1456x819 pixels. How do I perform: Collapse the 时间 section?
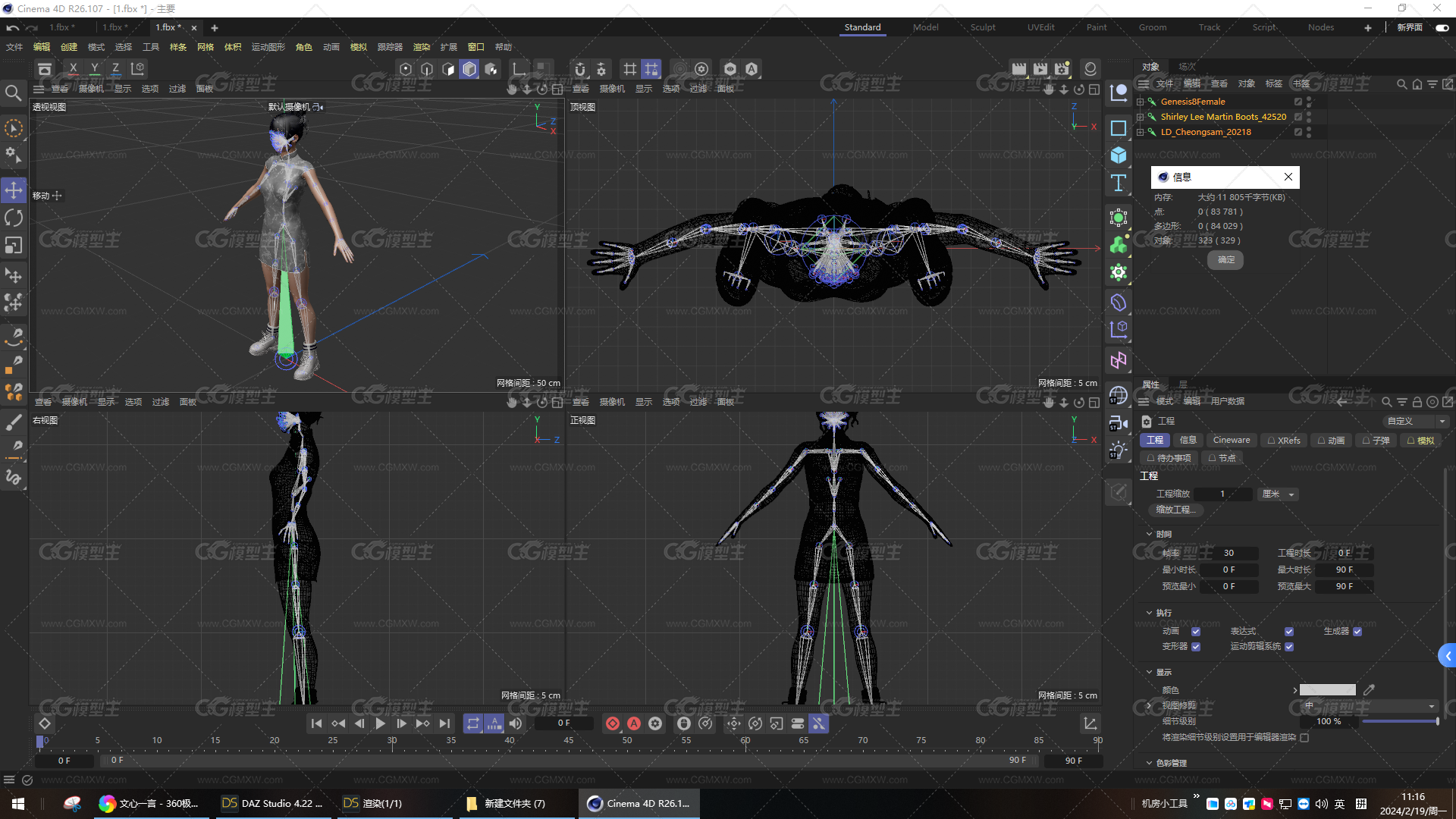[x=1150, y=535]
